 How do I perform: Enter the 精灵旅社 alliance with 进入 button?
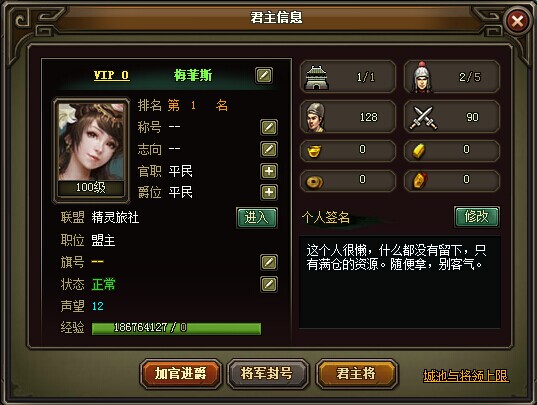coord(257,218)
